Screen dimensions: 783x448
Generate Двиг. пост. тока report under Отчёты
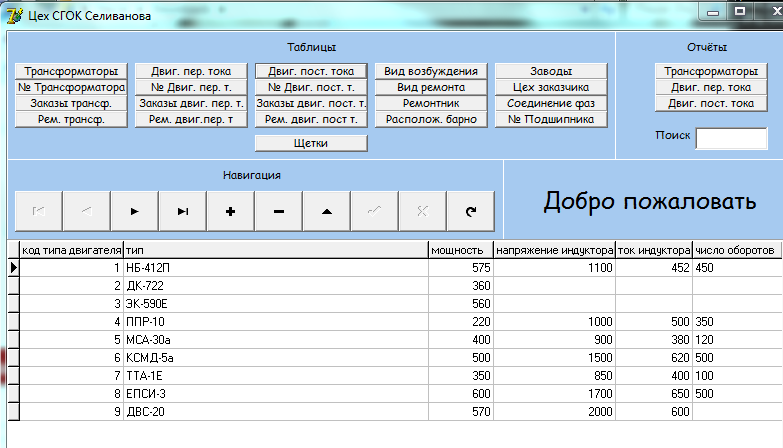click(x=711, y=103)
